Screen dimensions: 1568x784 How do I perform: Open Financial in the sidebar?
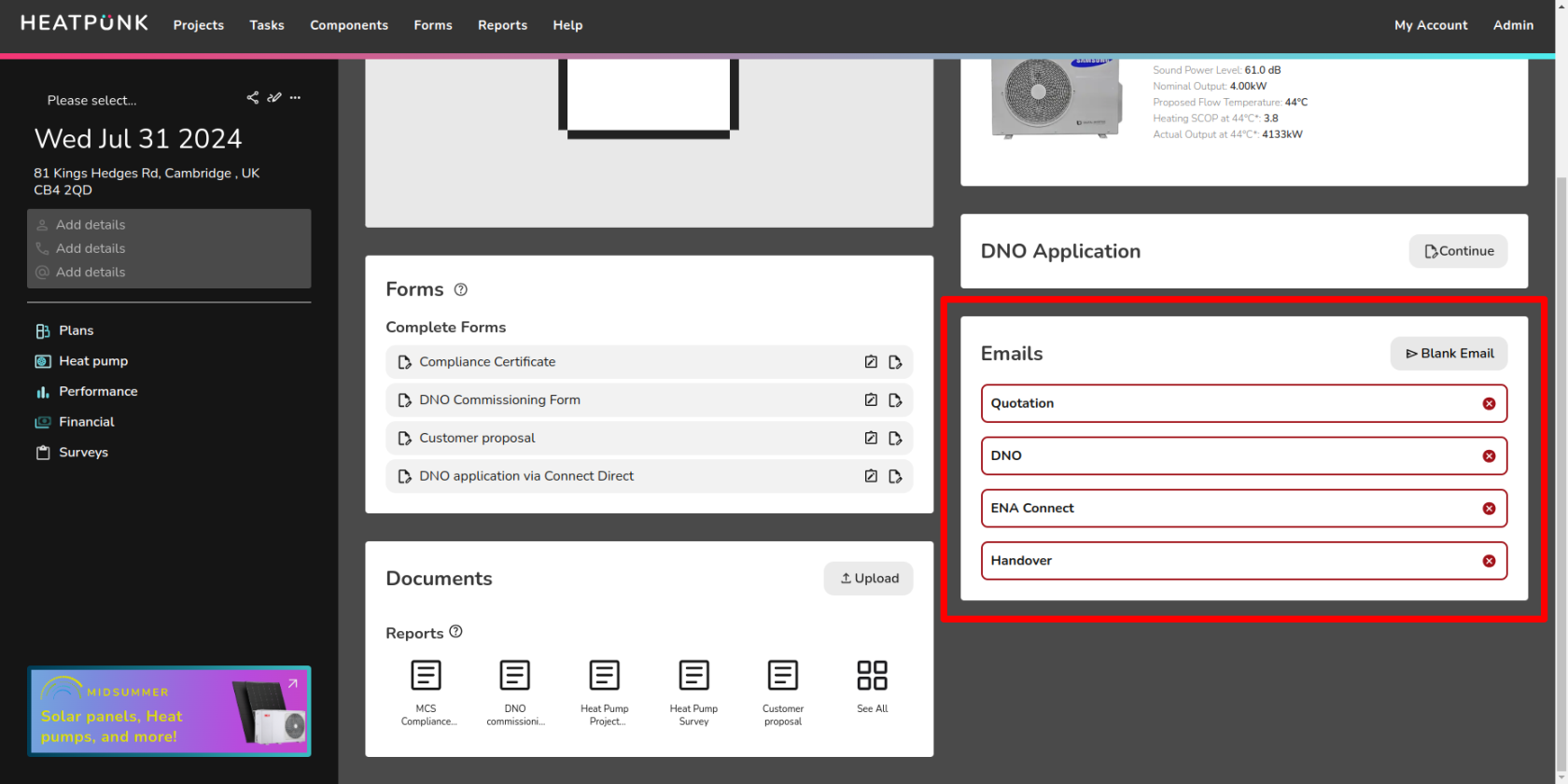75,422
